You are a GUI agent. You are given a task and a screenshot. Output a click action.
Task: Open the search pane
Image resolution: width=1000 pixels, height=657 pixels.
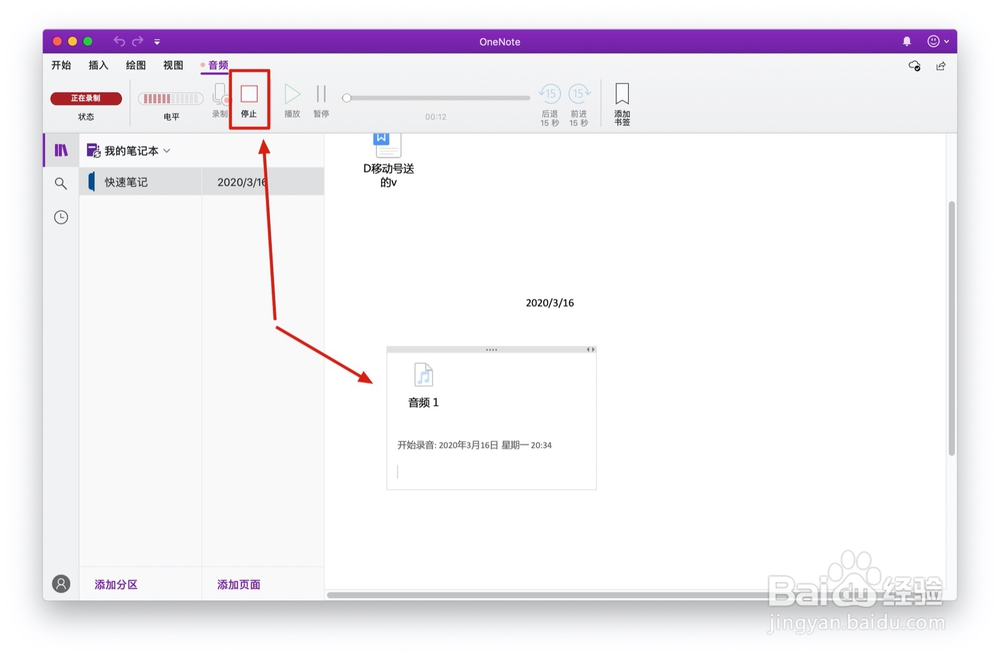click(x=61, y=184)
